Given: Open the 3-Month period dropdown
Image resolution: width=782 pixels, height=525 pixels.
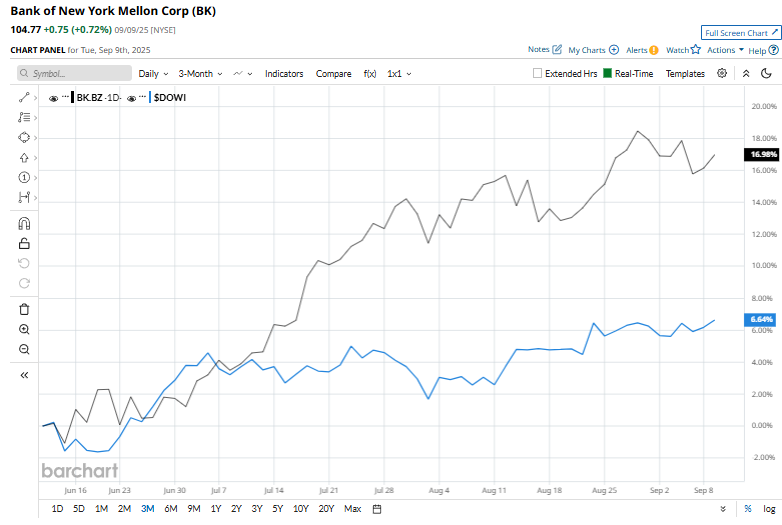Looking at the screenshot, I should point(200,73).
